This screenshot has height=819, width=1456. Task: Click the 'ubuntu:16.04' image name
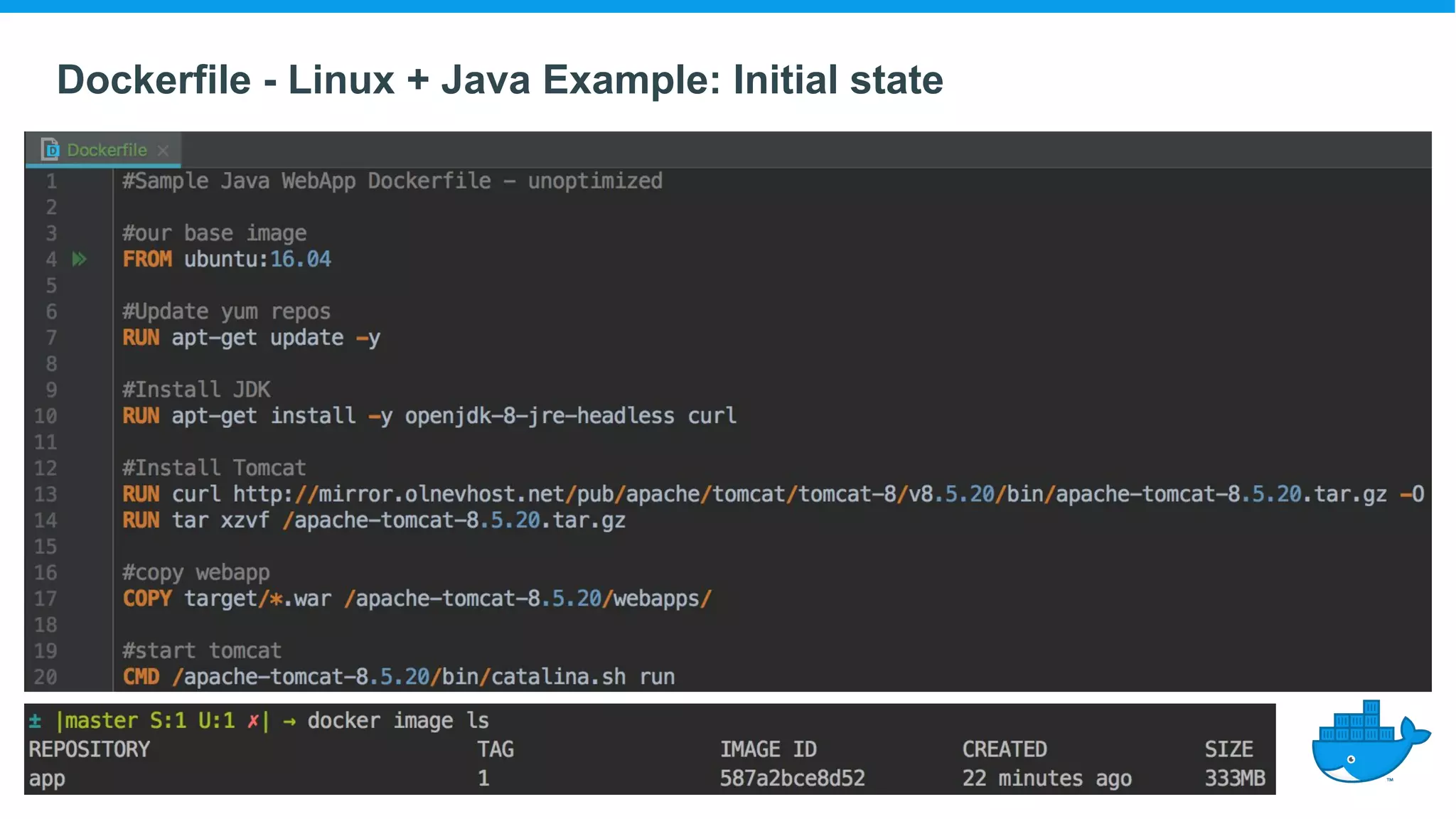click(x=257, y=259)
